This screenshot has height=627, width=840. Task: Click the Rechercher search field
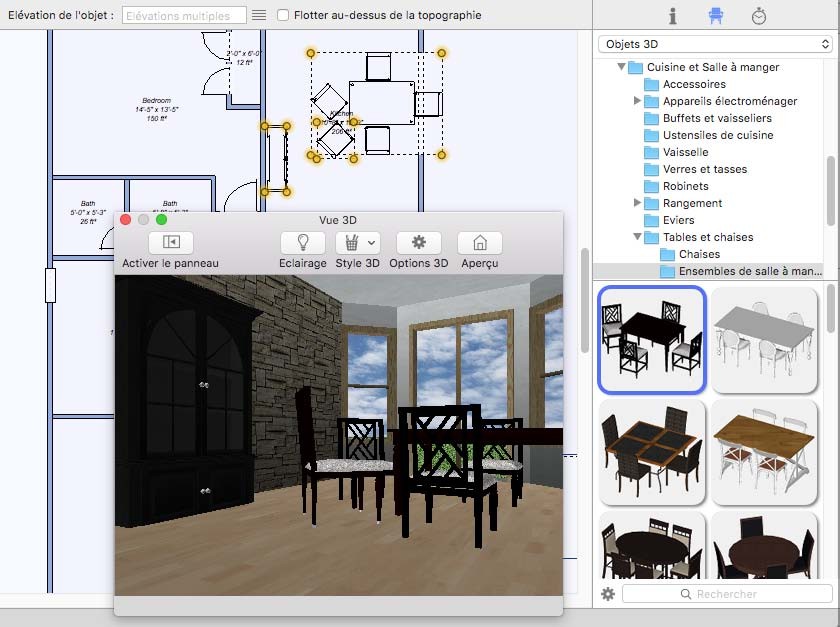click(727, 594)
